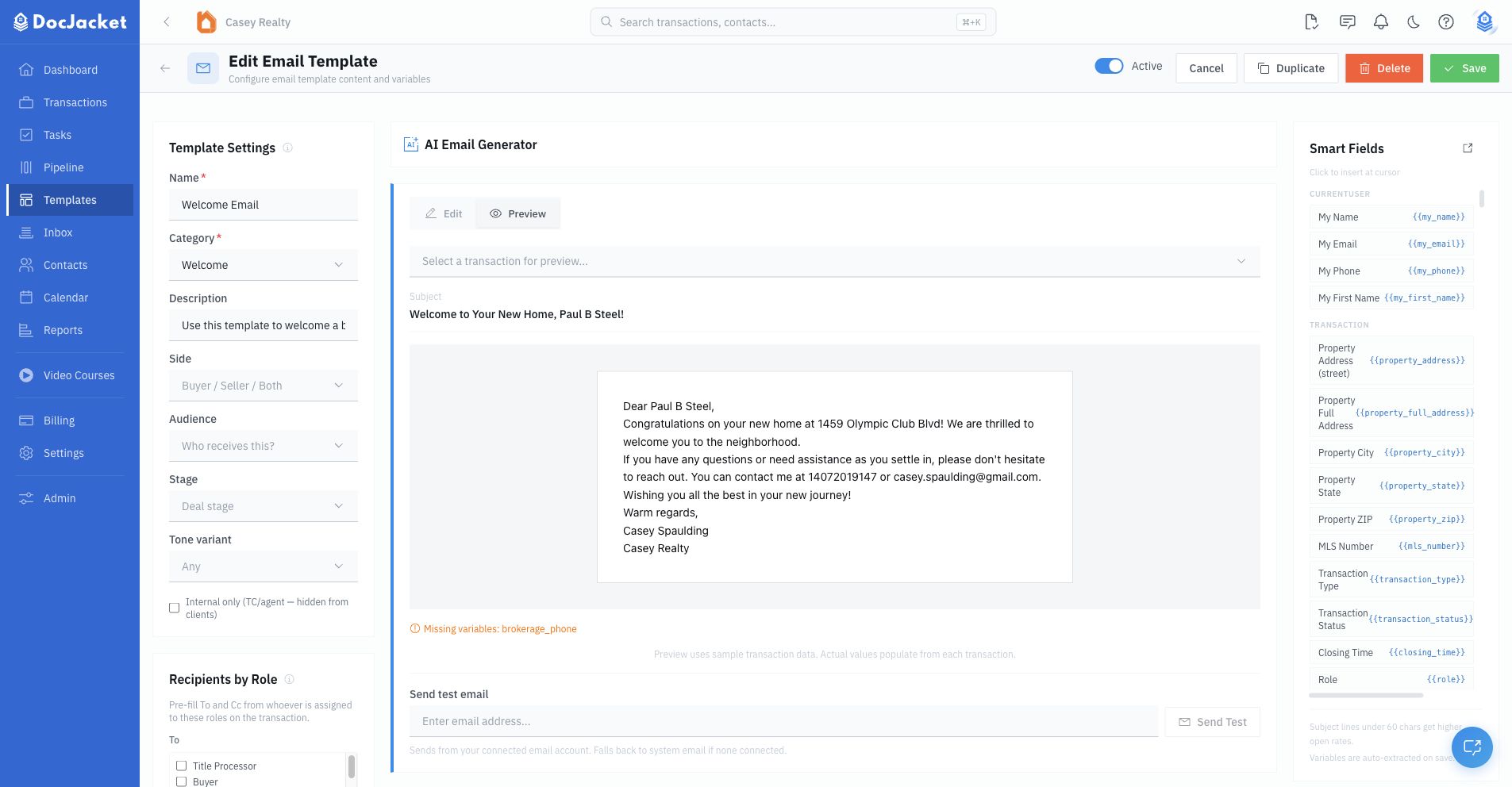Insert the MLS Number smart field
The width and height of the screenshot is (1512, 787).
(1391, 546)
